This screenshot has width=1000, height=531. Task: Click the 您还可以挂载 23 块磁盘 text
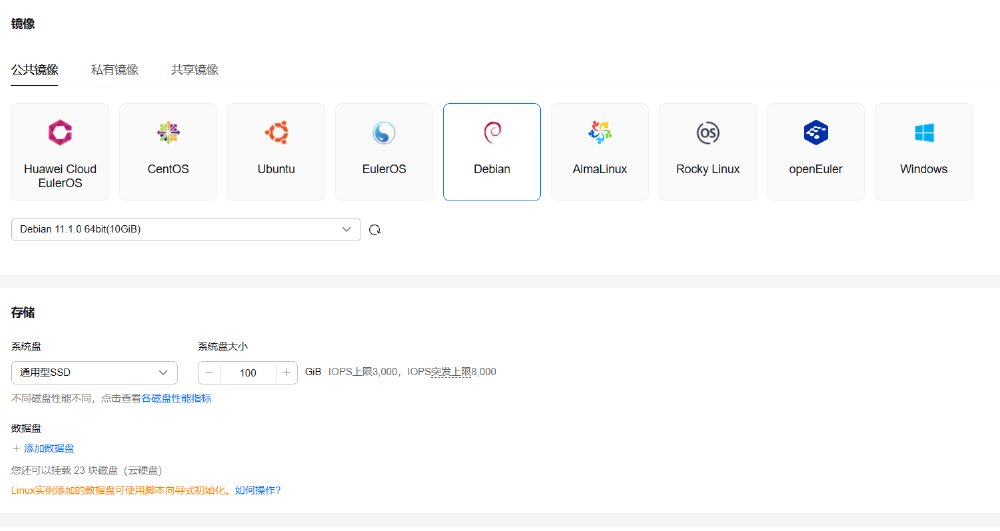click(x=87, y=470)
